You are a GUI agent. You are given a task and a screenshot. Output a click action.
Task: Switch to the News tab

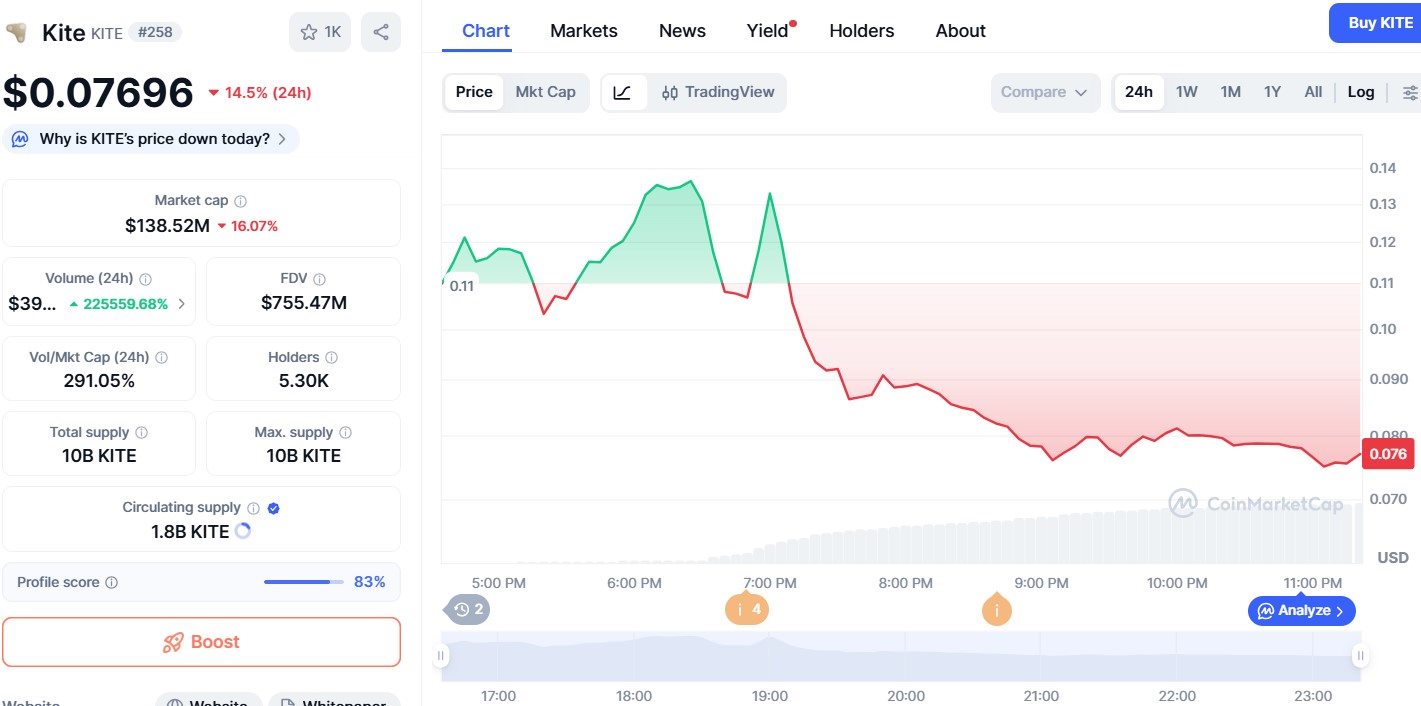coord(681,30)
